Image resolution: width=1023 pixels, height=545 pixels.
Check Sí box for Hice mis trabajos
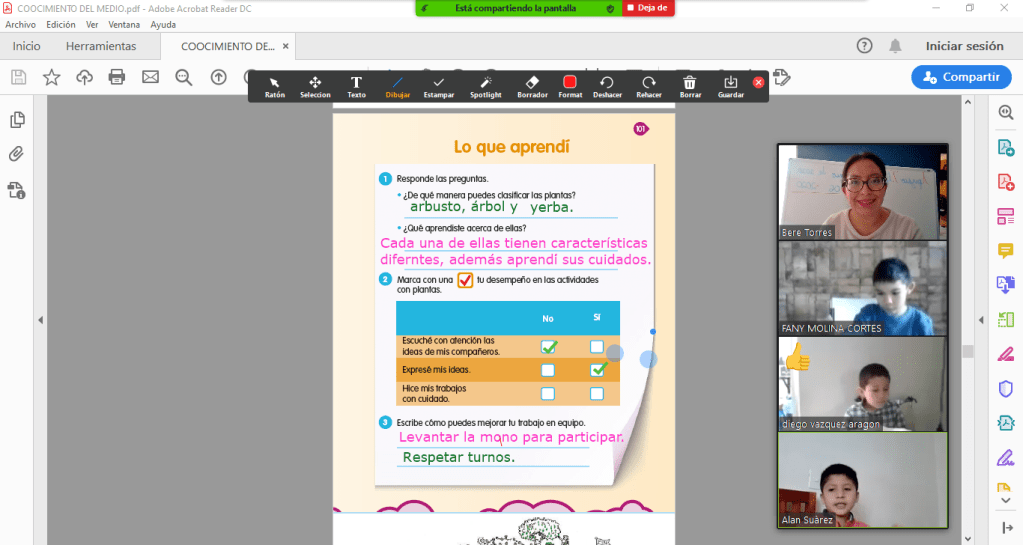[x=597, y=394]
